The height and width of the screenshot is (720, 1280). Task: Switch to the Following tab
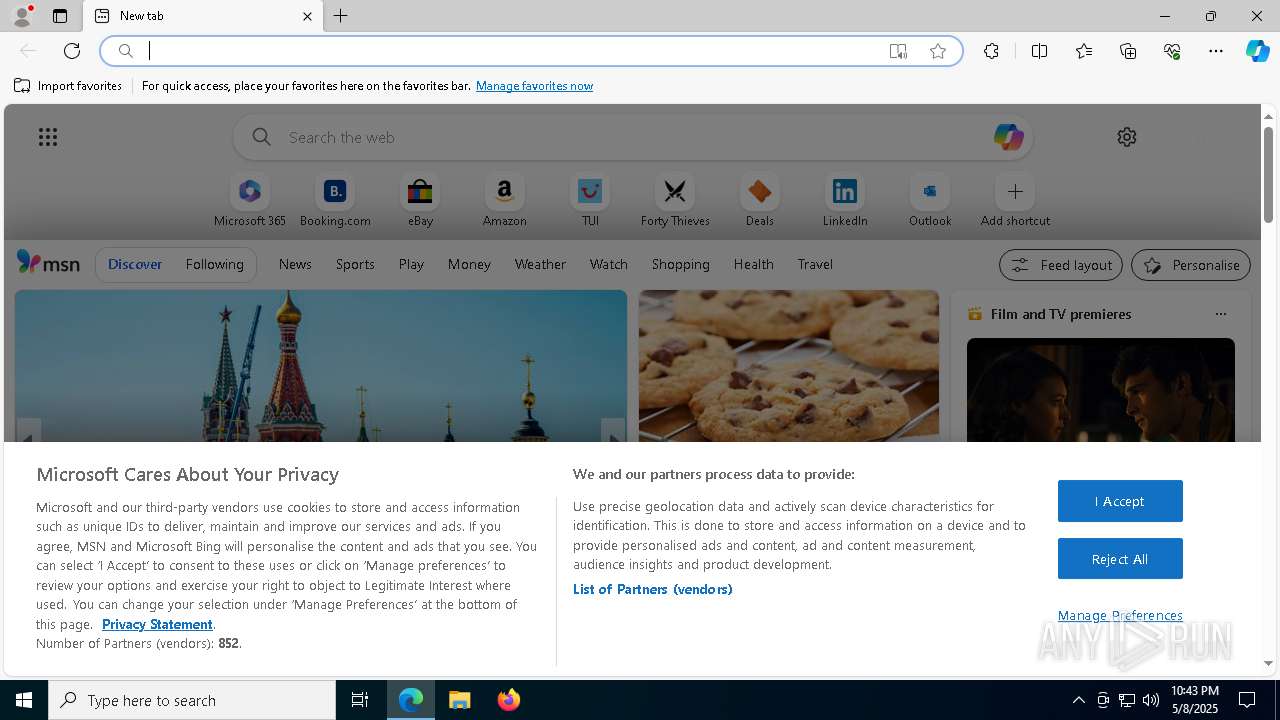point(214,264)
